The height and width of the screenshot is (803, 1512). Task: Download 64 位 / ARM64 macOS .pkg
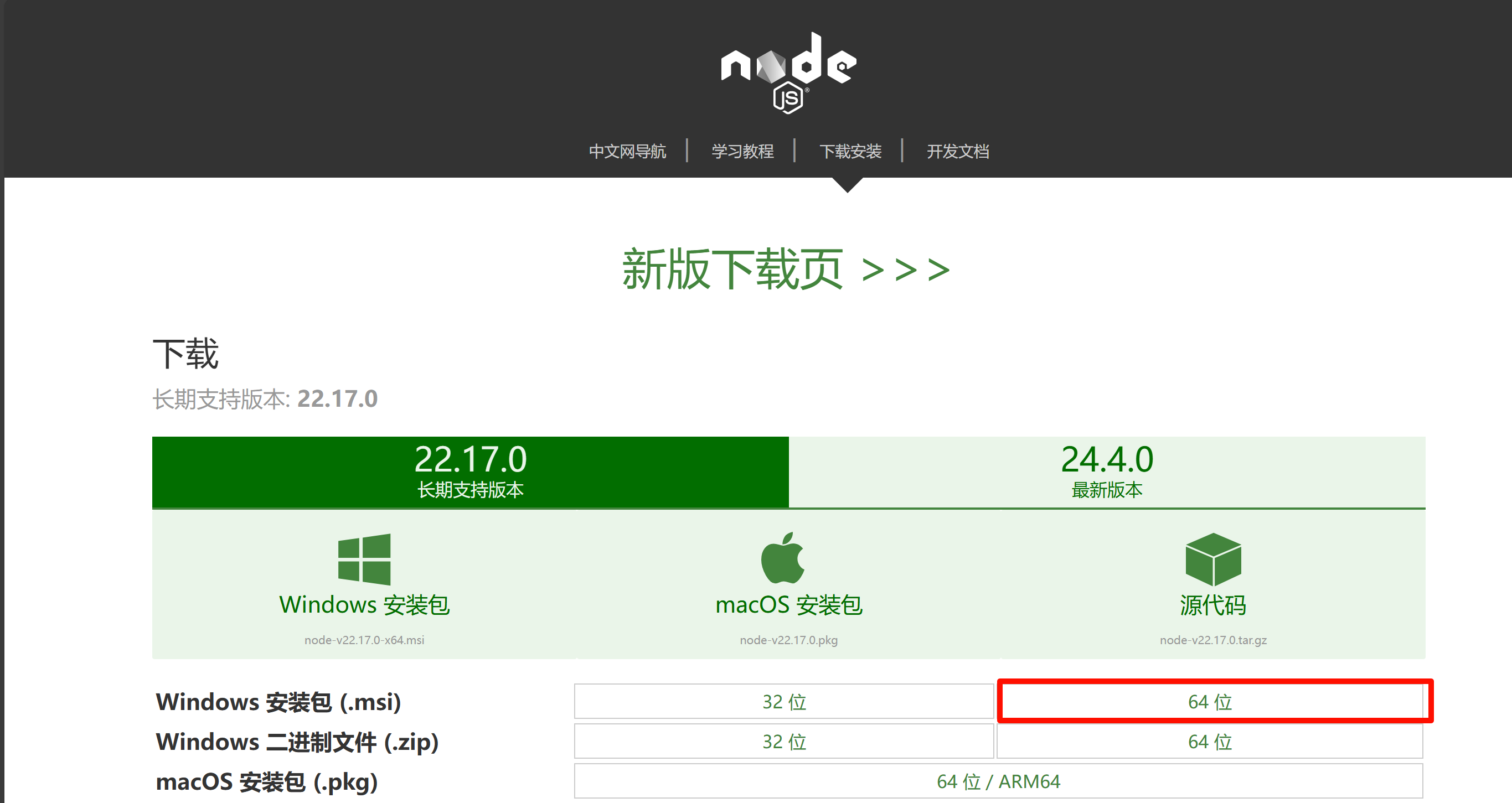pyautogui.click(x=998, y=781)
